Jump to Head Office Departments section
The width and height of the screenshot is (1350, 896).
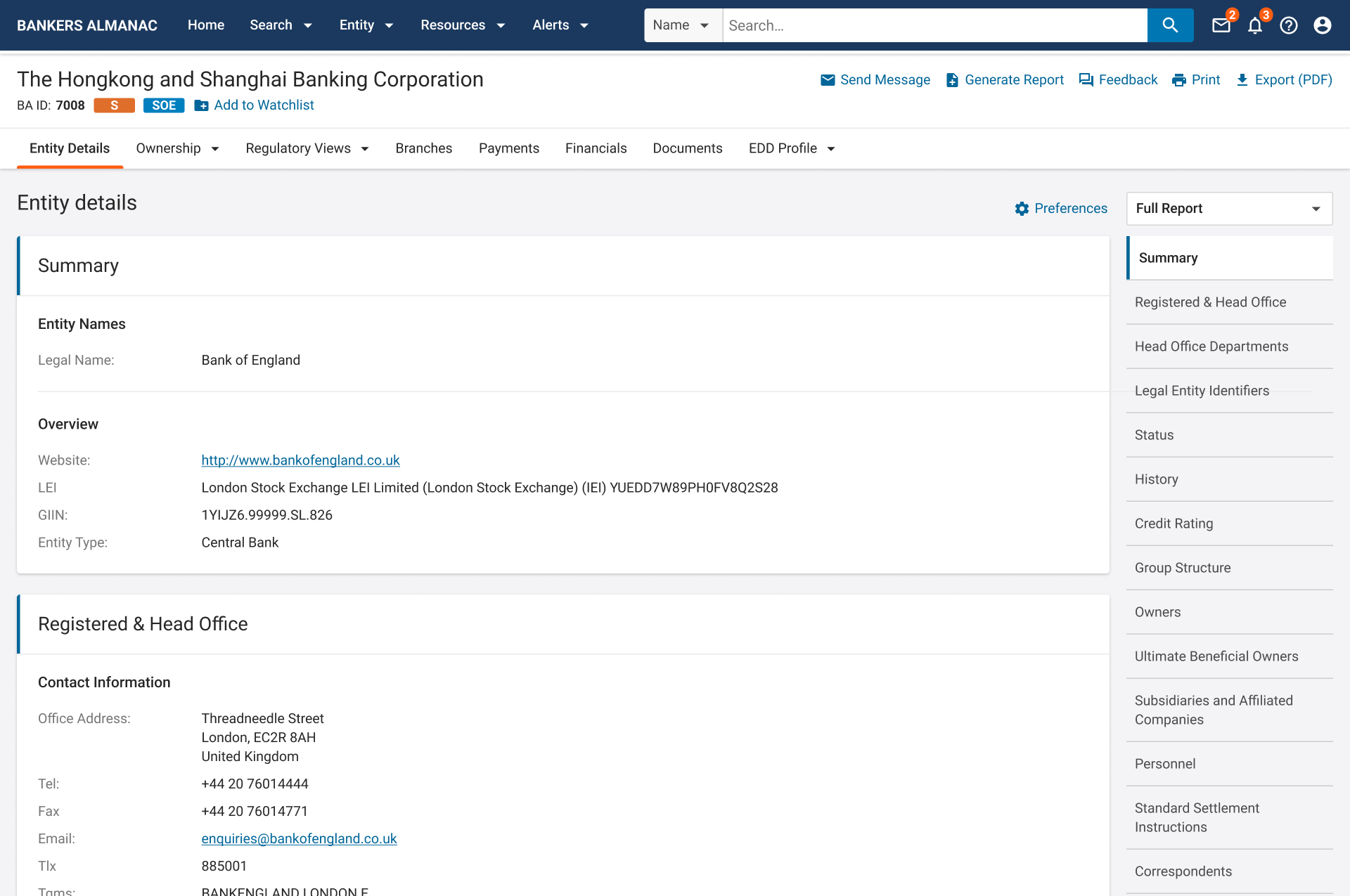tap(1229, 346)
